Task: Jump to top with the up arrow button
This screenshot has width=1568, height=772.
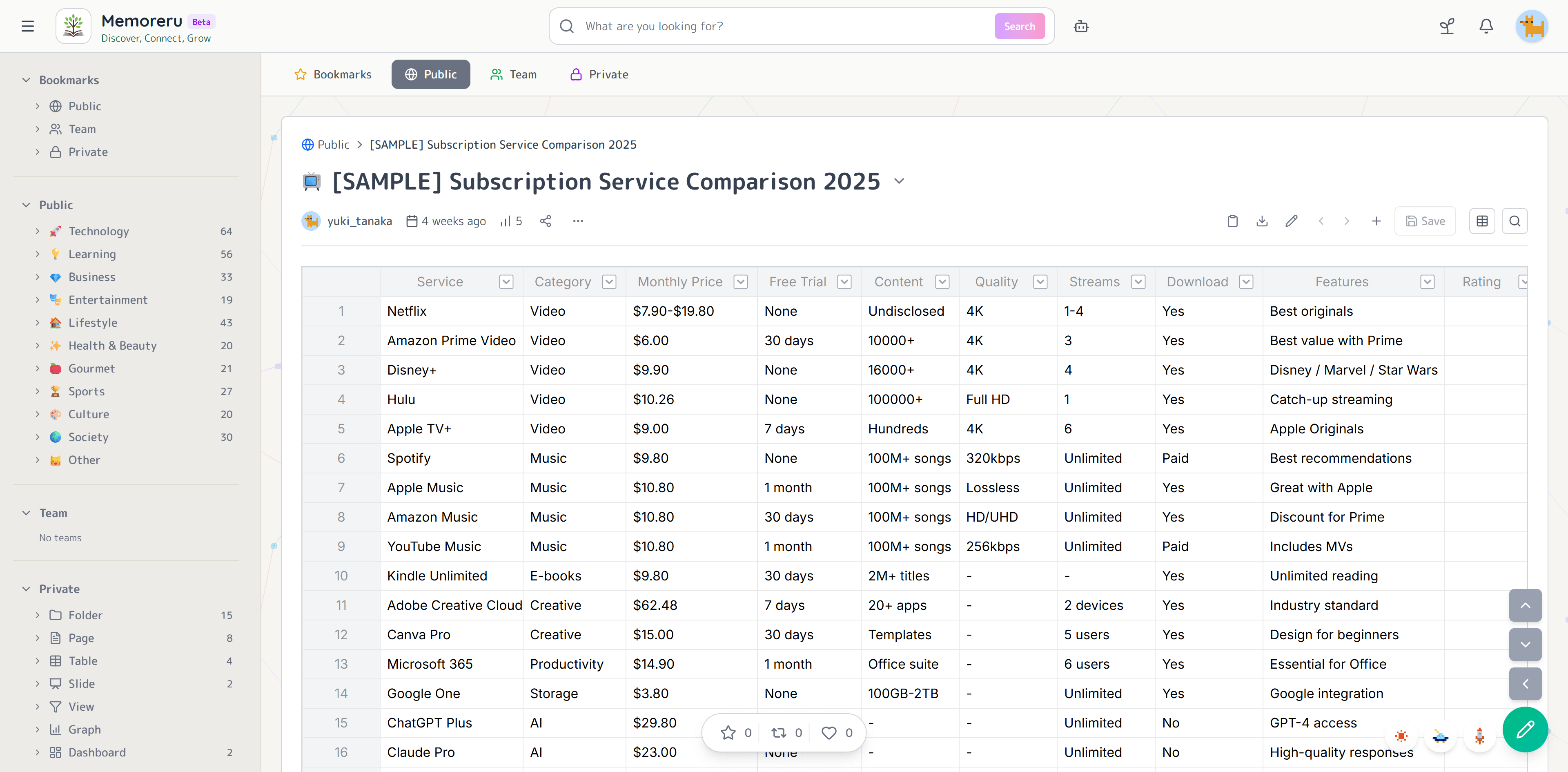Action: pyautogui.click(x=1526, y=605)
